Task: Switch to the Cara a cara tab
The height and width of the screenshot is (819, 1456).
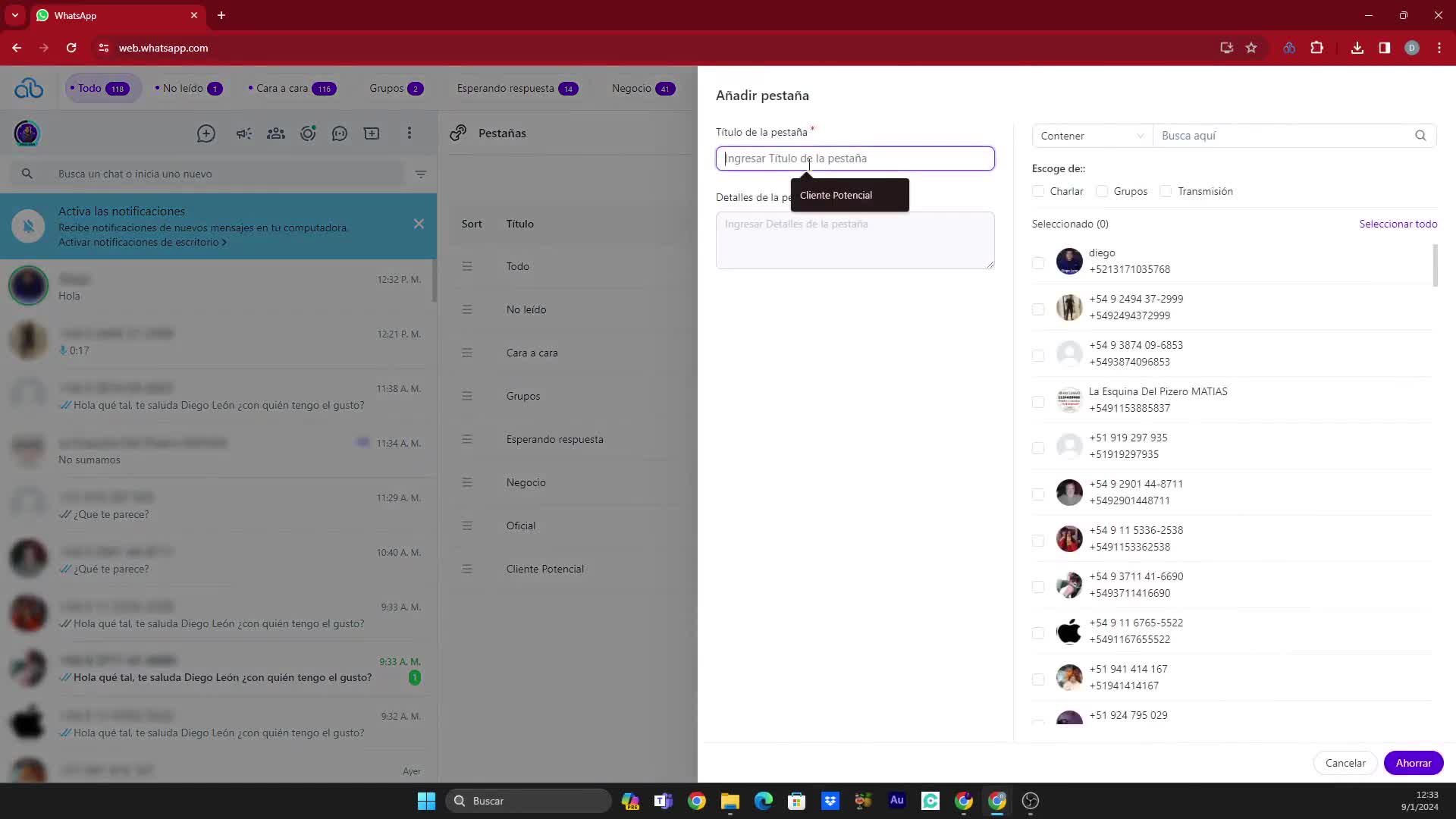Action: click(292, 89)
